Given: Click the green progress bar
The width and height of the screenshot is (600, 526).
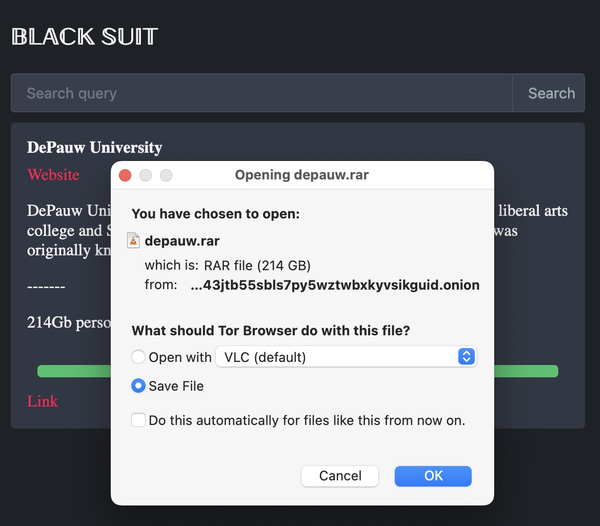Looking at the screenshot, I should 525,371.
